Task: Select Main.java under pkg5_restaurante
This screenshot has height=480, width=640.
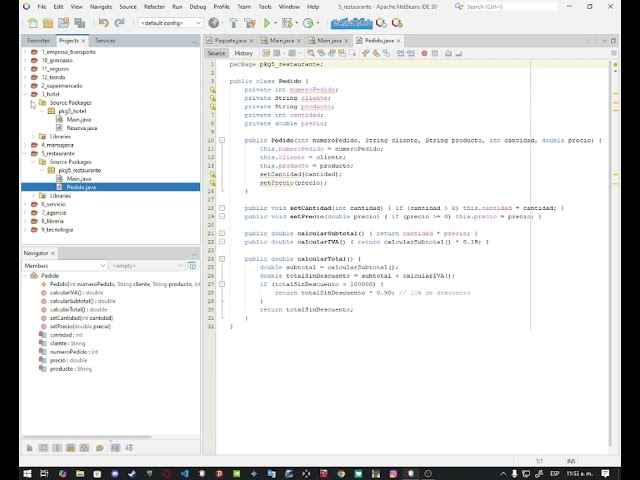Action: coord(79,179)
